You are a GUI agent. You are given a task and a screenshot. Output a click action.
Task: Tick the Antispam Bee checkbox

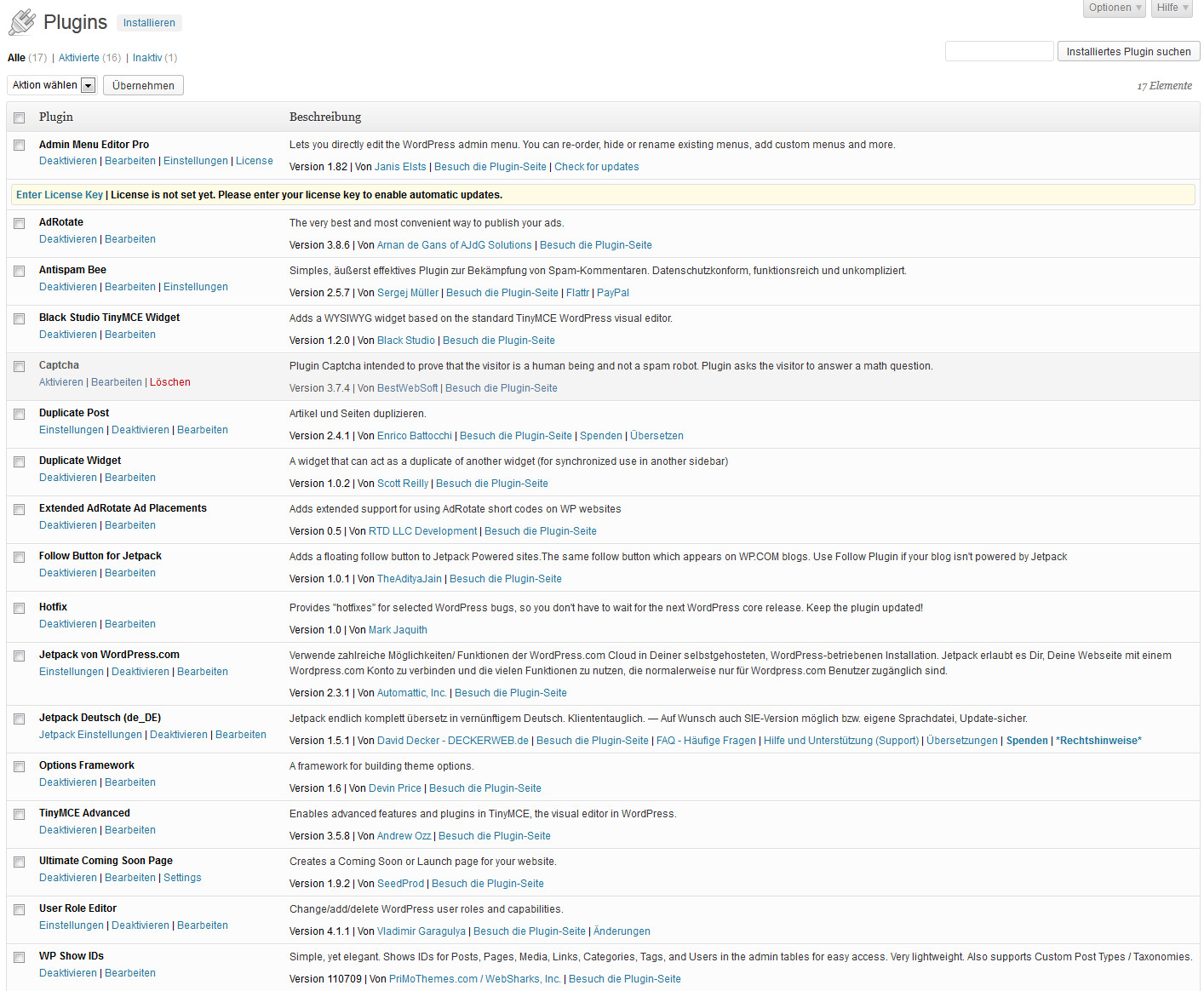[19, 271]
